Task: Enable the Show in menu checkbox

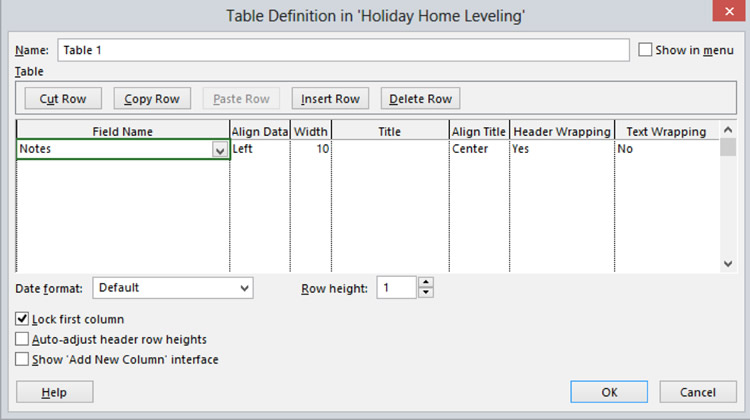Action: point(645,50)
